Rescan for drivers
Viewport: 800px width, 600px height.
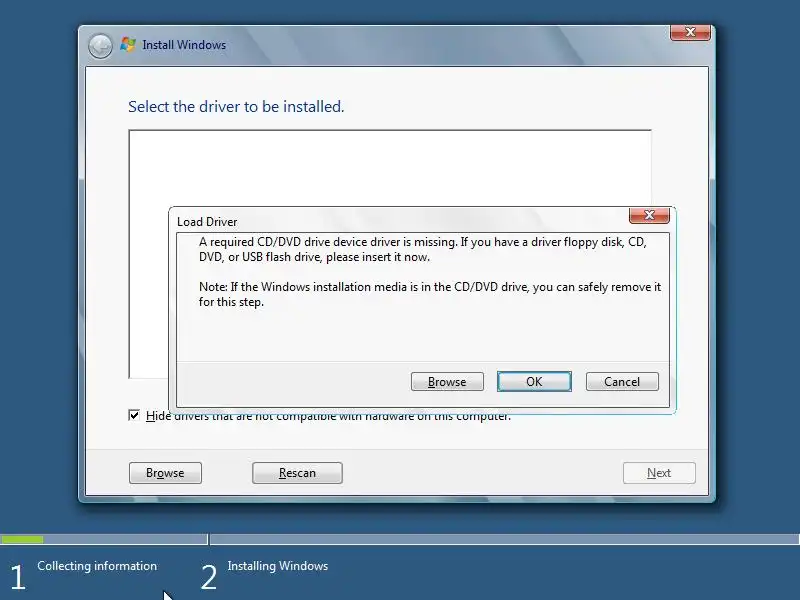[x=297, y=473]
